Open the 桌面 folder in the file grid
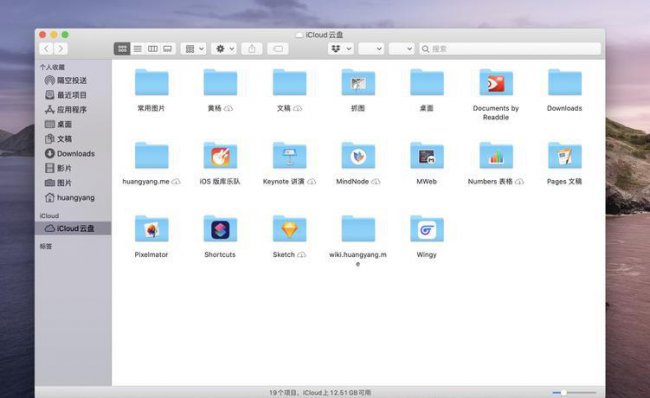 pyautogui.click(x=427, y=83)
